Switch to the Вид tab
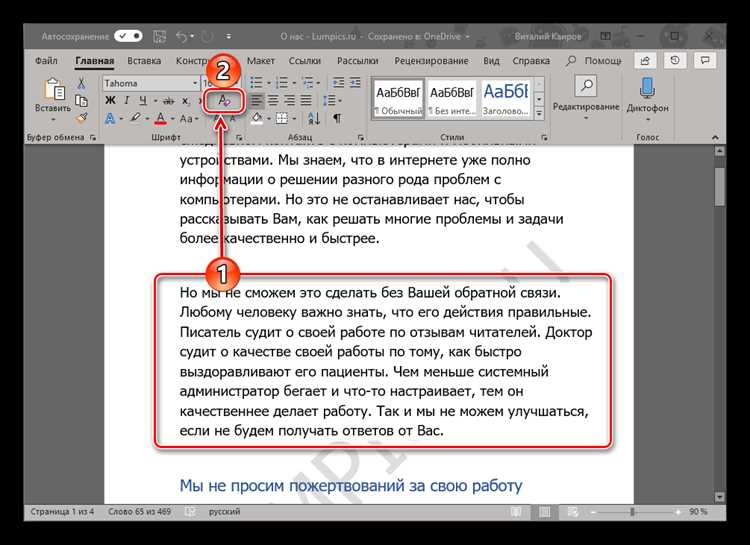 (x=491, y=61)
